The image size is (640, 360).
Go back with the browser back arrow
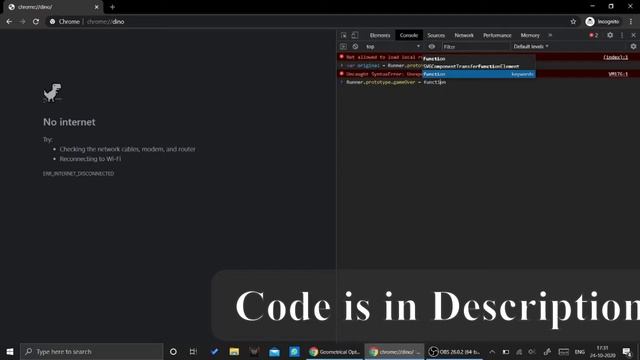click(x=9, y=22)
